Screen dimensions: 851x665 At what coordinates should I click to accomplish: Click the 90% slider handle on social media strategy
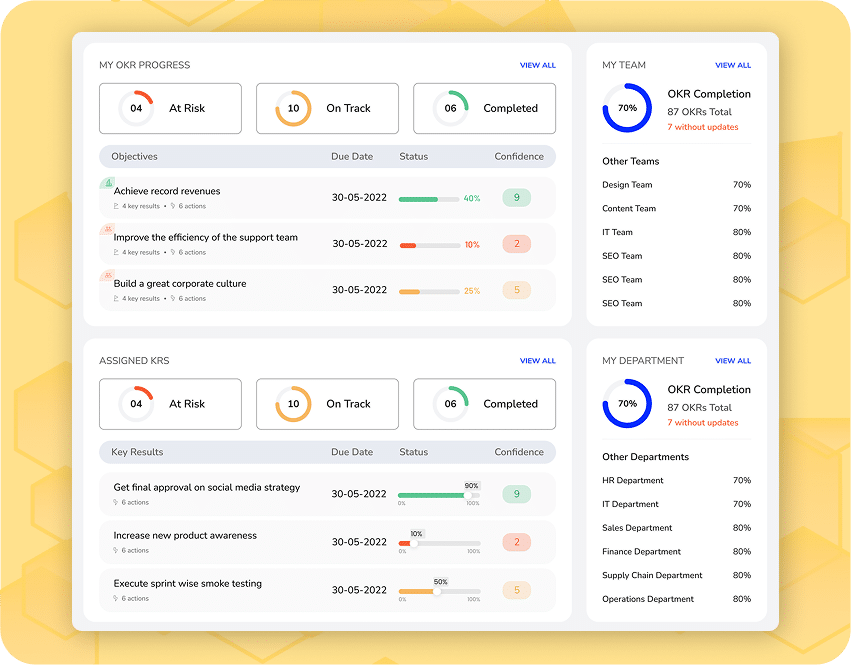coord(470,495)
